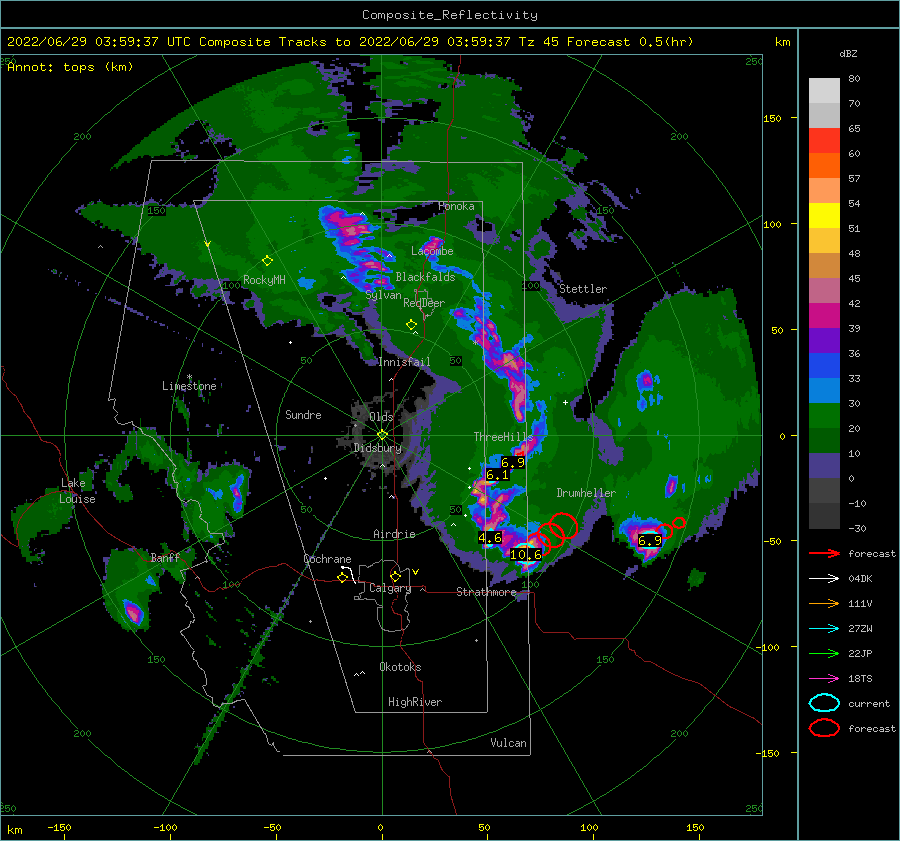Click the Ponoka city label
900x841 pixels.
456,206
